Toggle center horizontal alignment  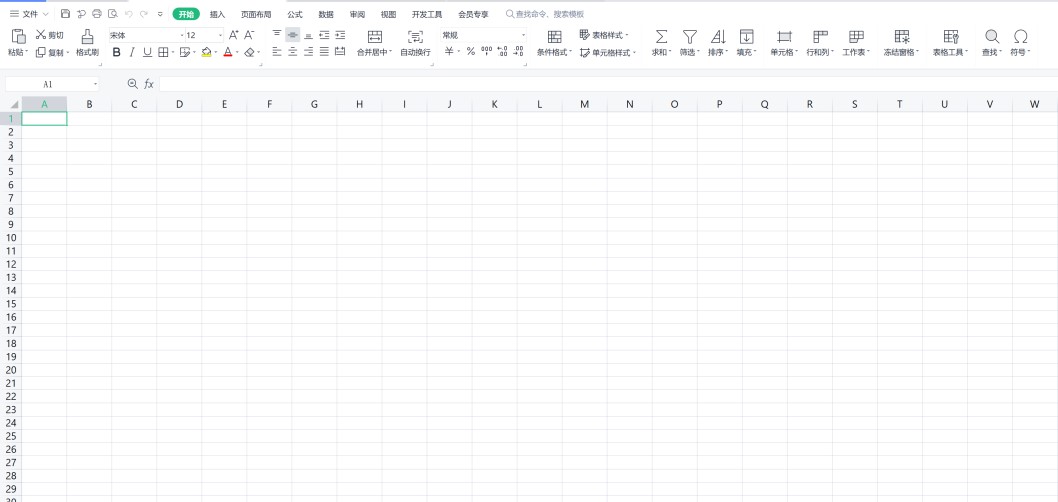point(292,51)
